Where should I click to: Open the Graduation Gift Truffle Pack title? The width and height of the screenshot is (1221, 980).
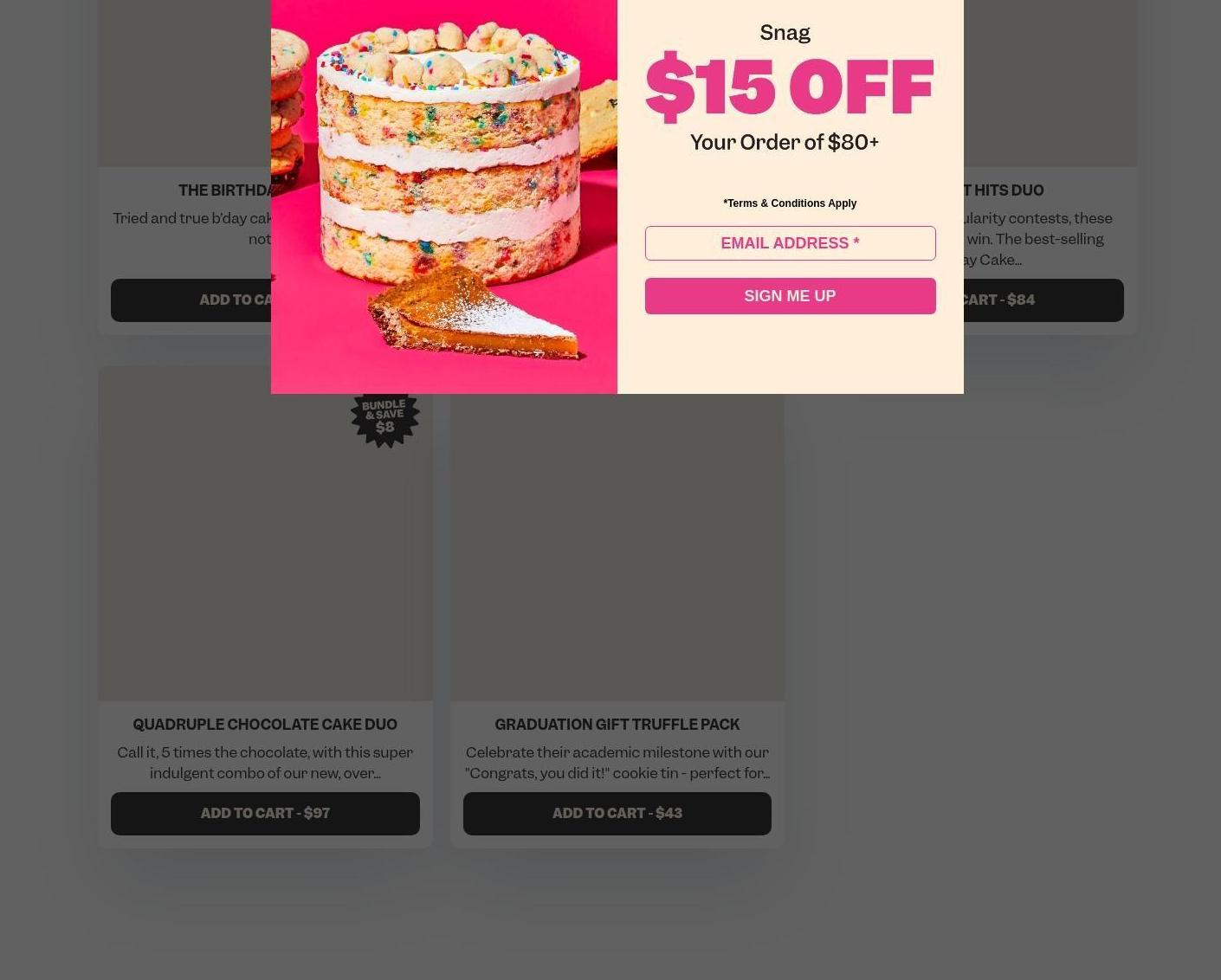point(617,725)
